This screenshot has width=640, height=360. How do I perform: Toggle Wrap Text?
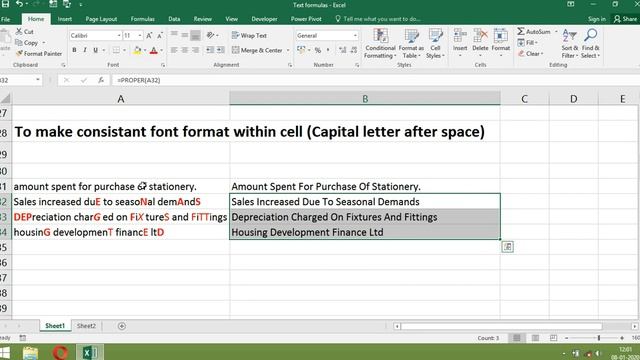click(x=249, y=36)
